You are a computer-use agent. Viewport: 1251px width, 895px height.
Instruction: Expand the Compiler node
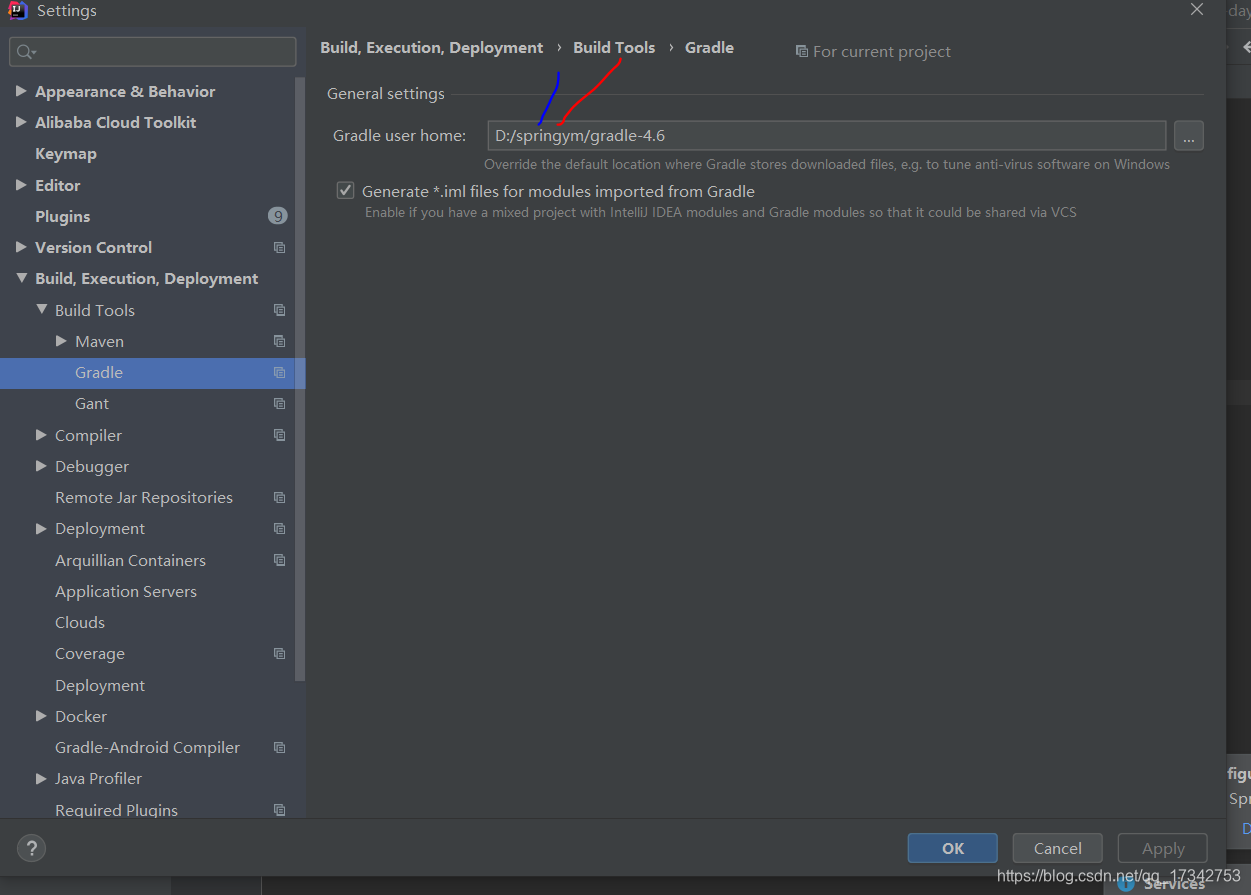41,435
